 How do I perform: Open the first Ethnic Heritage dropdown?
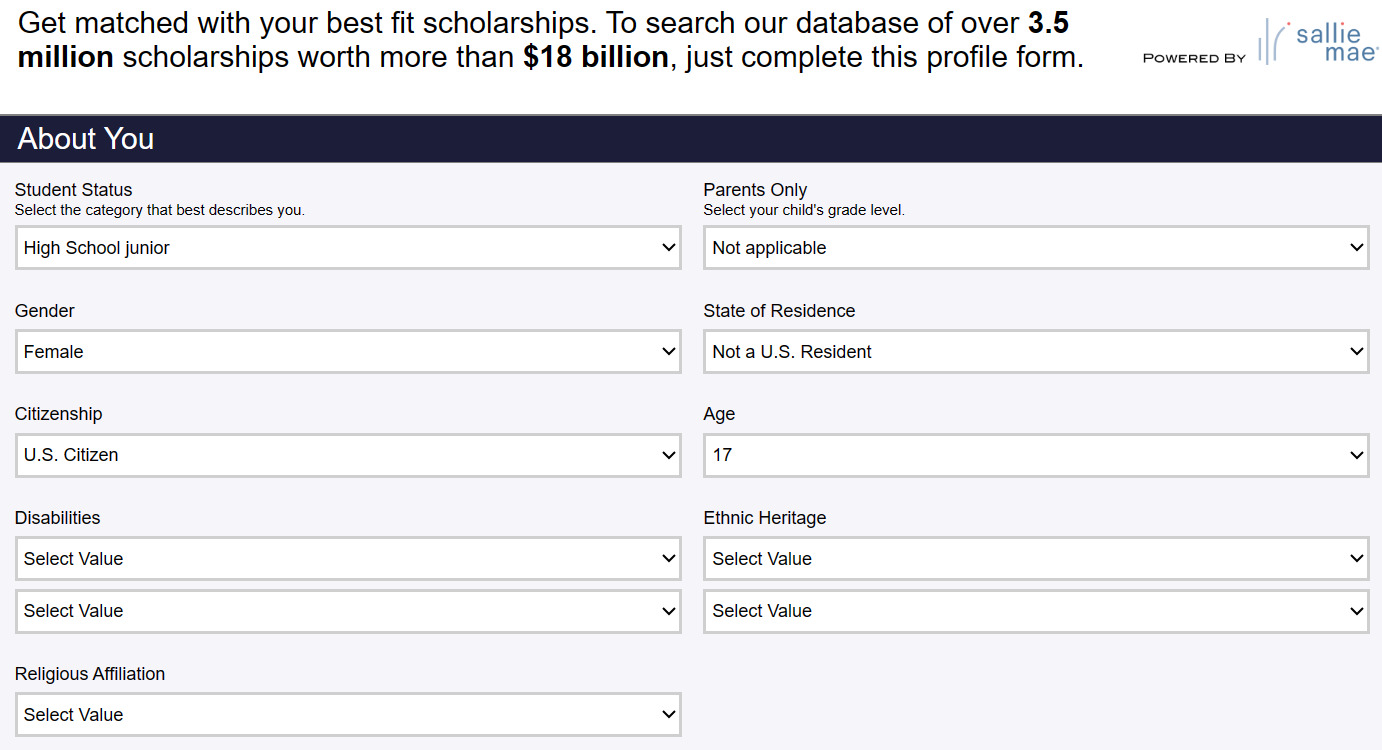point(1036,558)
